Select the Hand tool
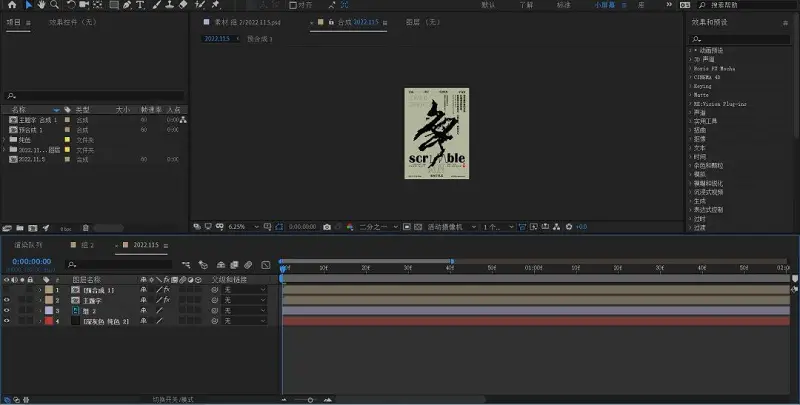The height and width of the screenshot is (405, 800). [x=41, y=5]
